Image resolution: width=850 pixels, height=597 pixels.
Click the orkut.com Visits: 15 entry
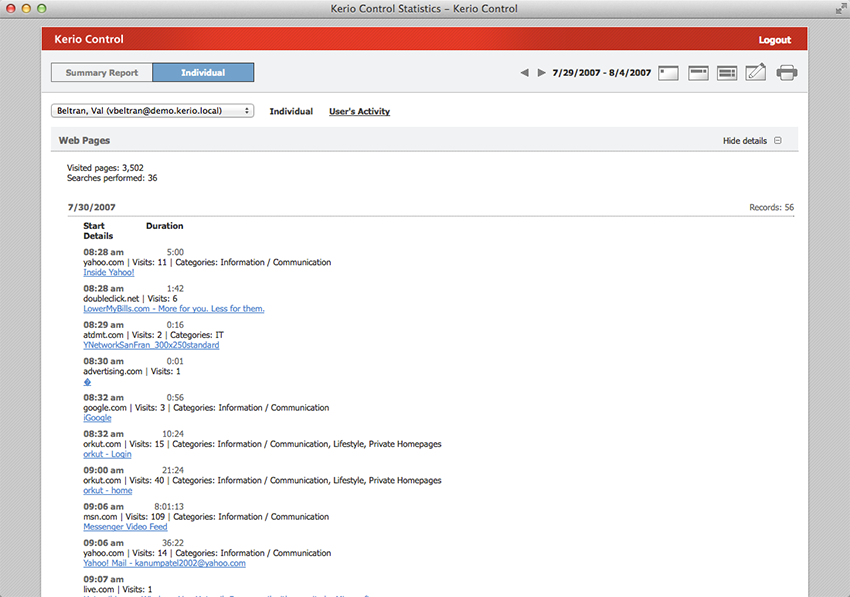tap(262, 444)
